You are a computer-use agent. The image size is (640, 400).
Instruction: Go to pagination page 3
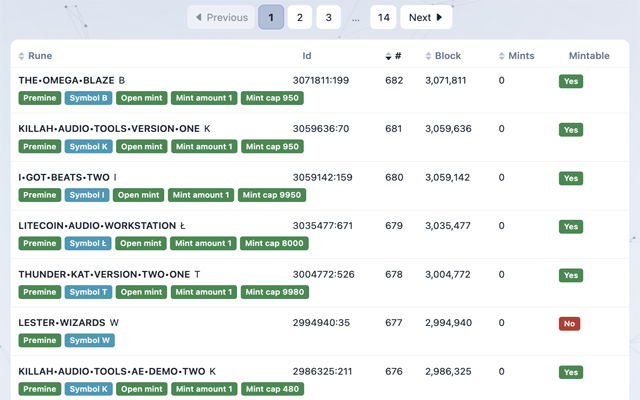pyautogui.click(x=329, y=17)
